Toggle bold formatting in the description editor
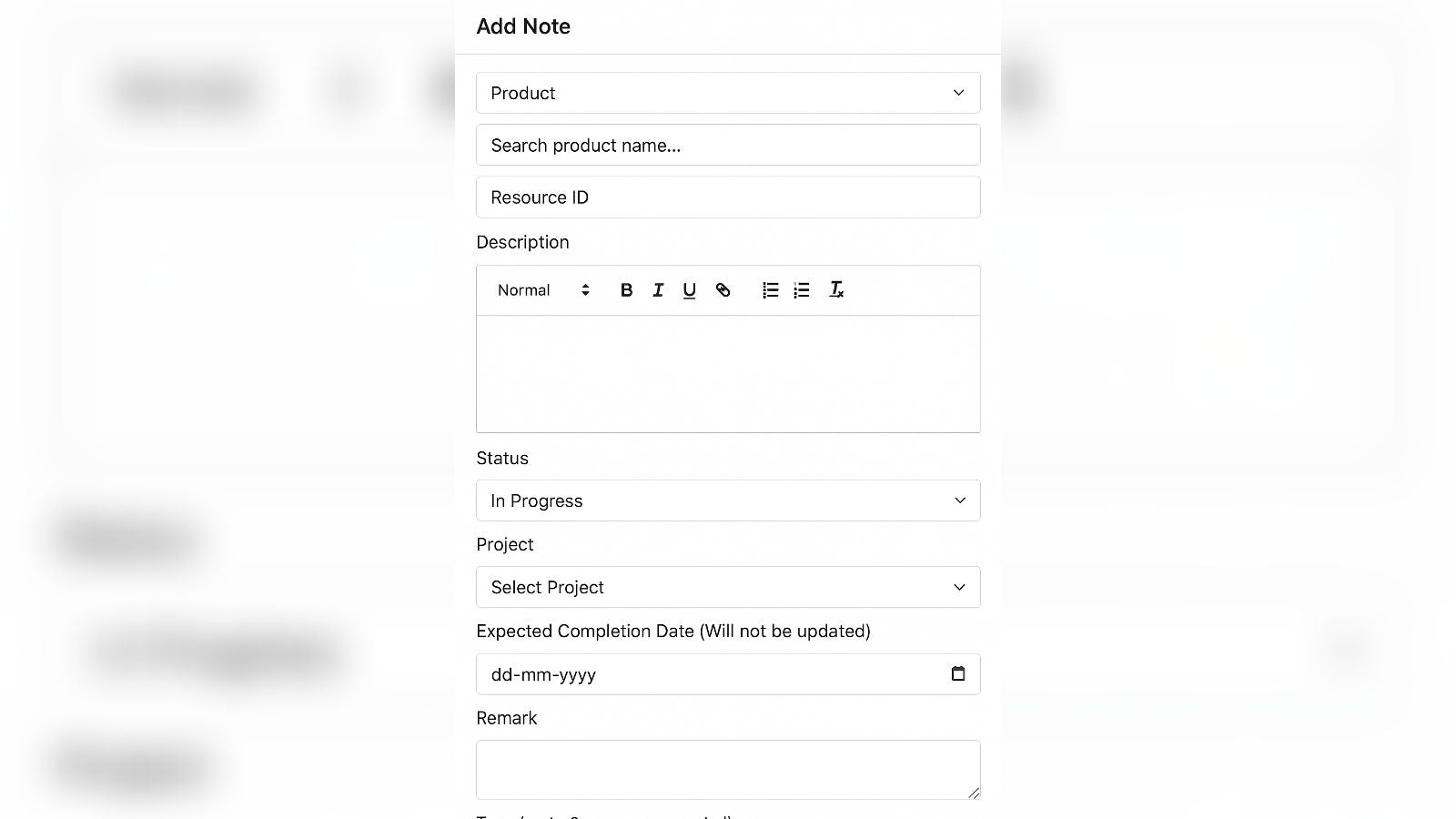This screenshot has height=819, width=1456. coord(626,289)
